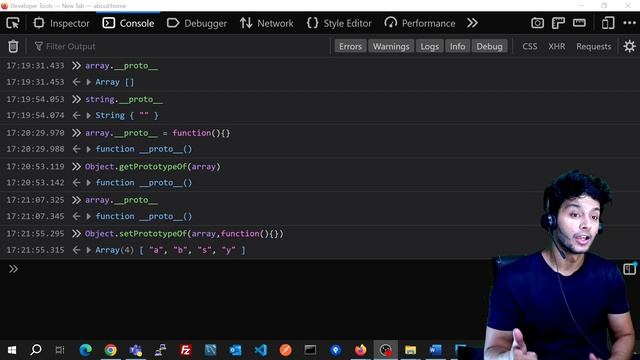Click the array.__proto__ command at 17:21:07.325

click(x=121, y=200)
